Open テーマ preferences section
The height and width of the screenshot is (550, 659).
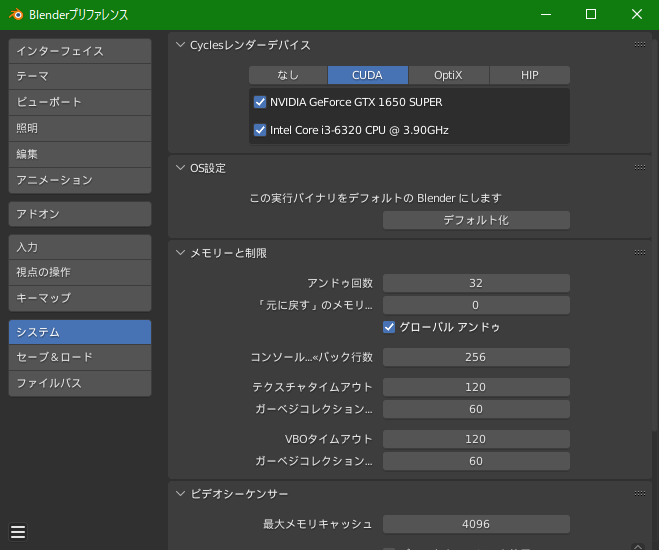click(x=80, y=76)
